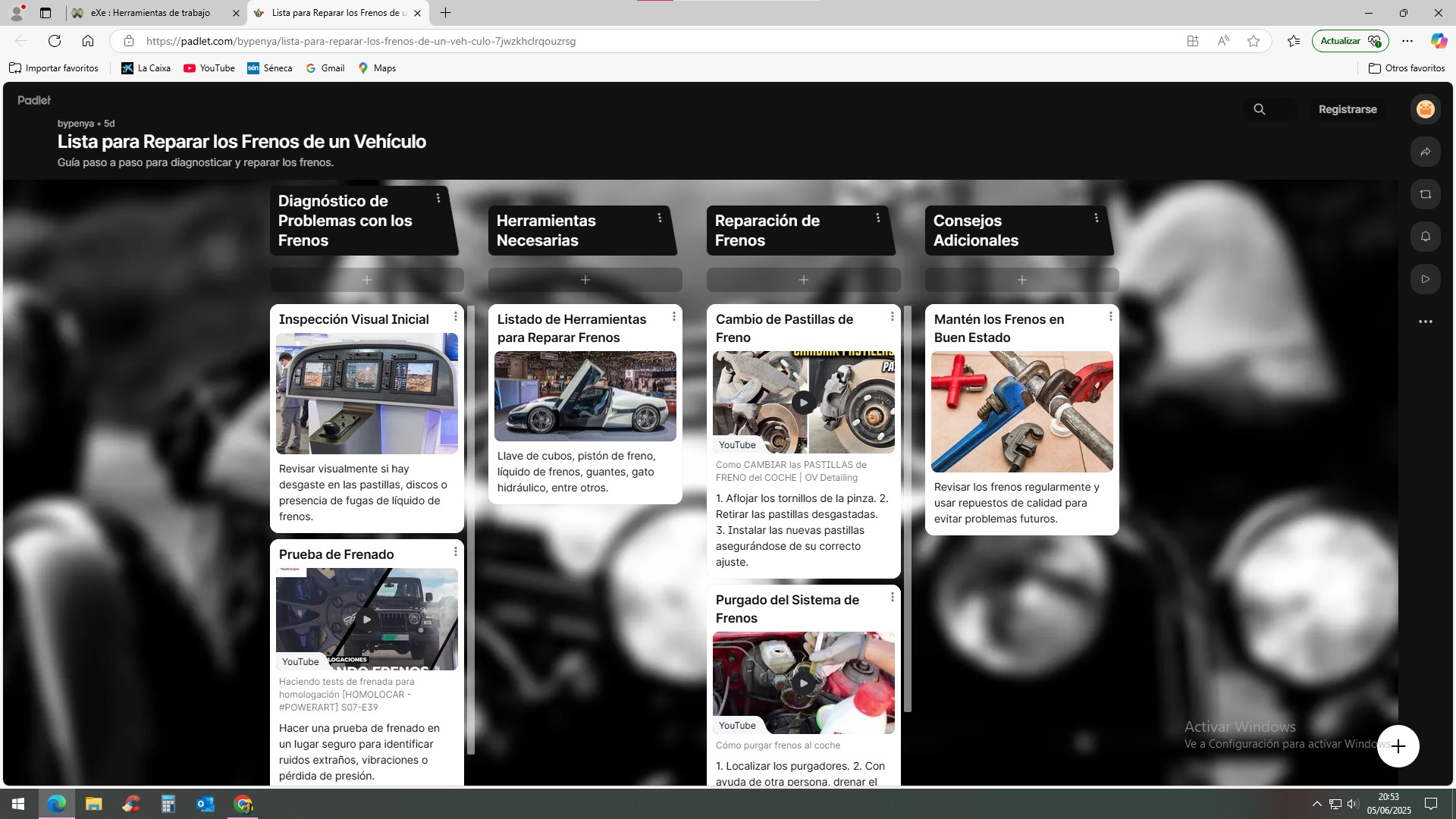The width and height of the screenshot is (1456, 819).
Task: Click the address bar URL
Action: pos(361,41)
